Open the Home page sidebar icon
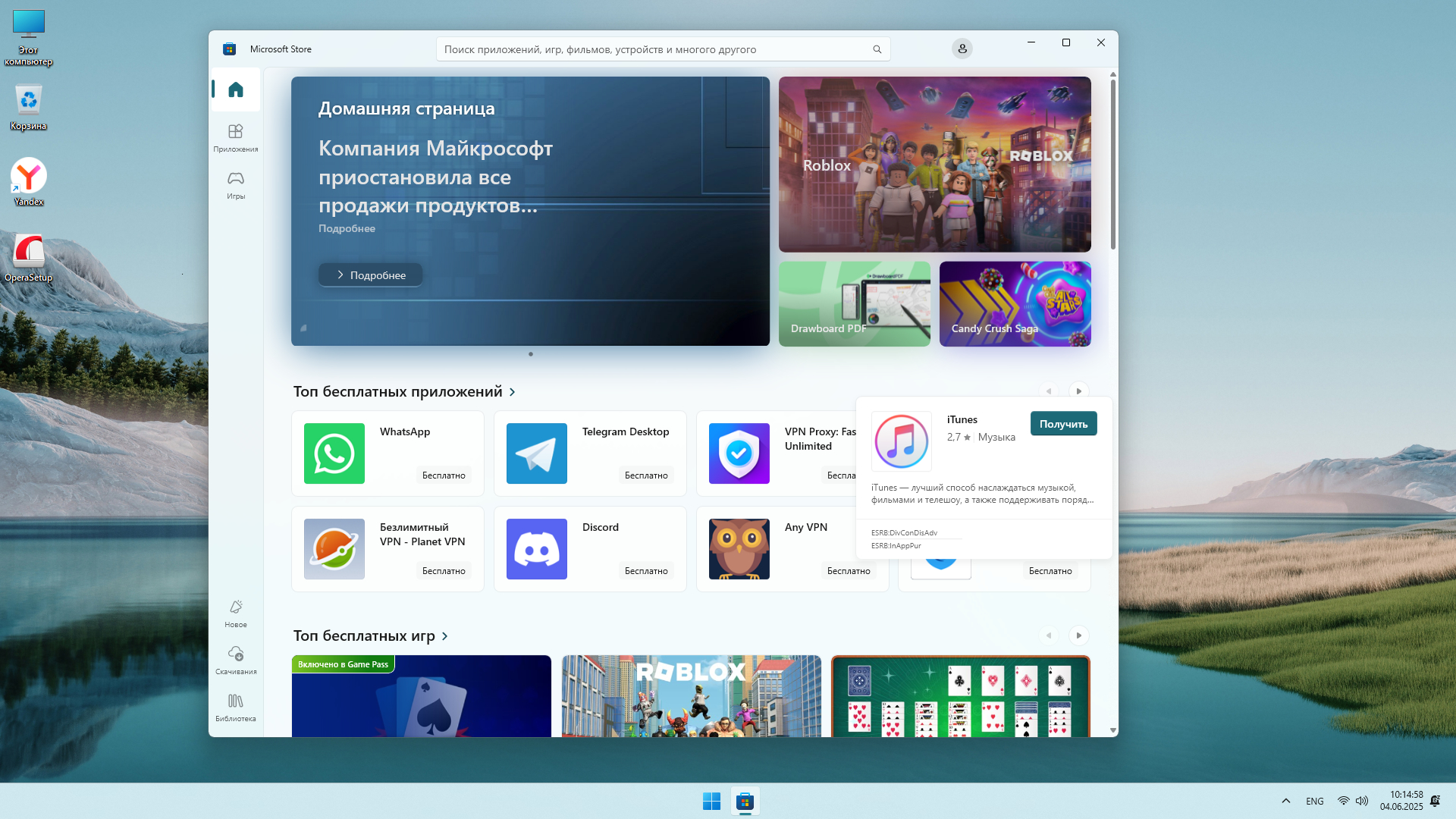The height and width of the screenshot is (819, 1456). point(236,89)
